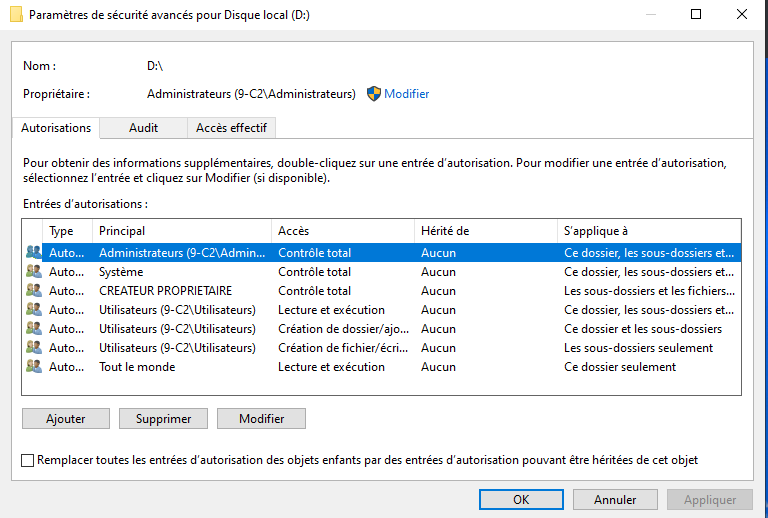Image resolution: width=768 pixels, height=518 pixels.
Task: Click the icon of the Utilisateurs Lecture et exécution row
Action: 34,310
